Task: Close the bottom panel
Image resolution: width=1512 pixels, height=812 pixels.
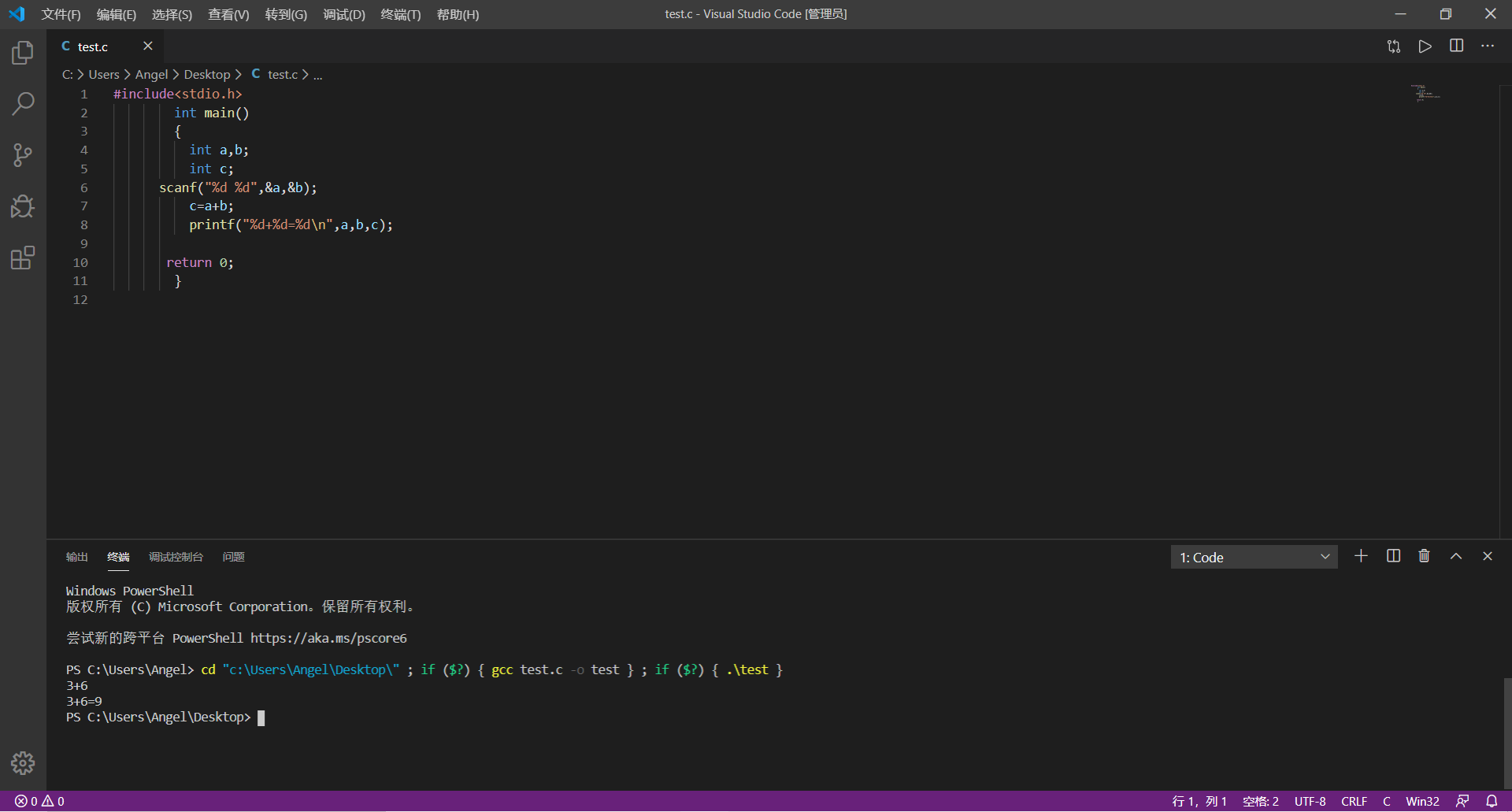Action: click(1488, 556)
